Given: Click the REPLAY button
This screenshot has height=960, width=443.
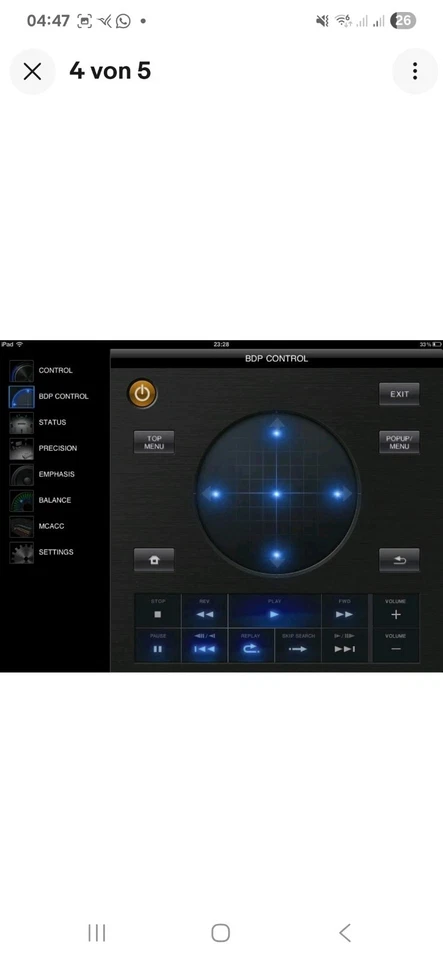Looking at the screenshot, I should coord(251,645).
